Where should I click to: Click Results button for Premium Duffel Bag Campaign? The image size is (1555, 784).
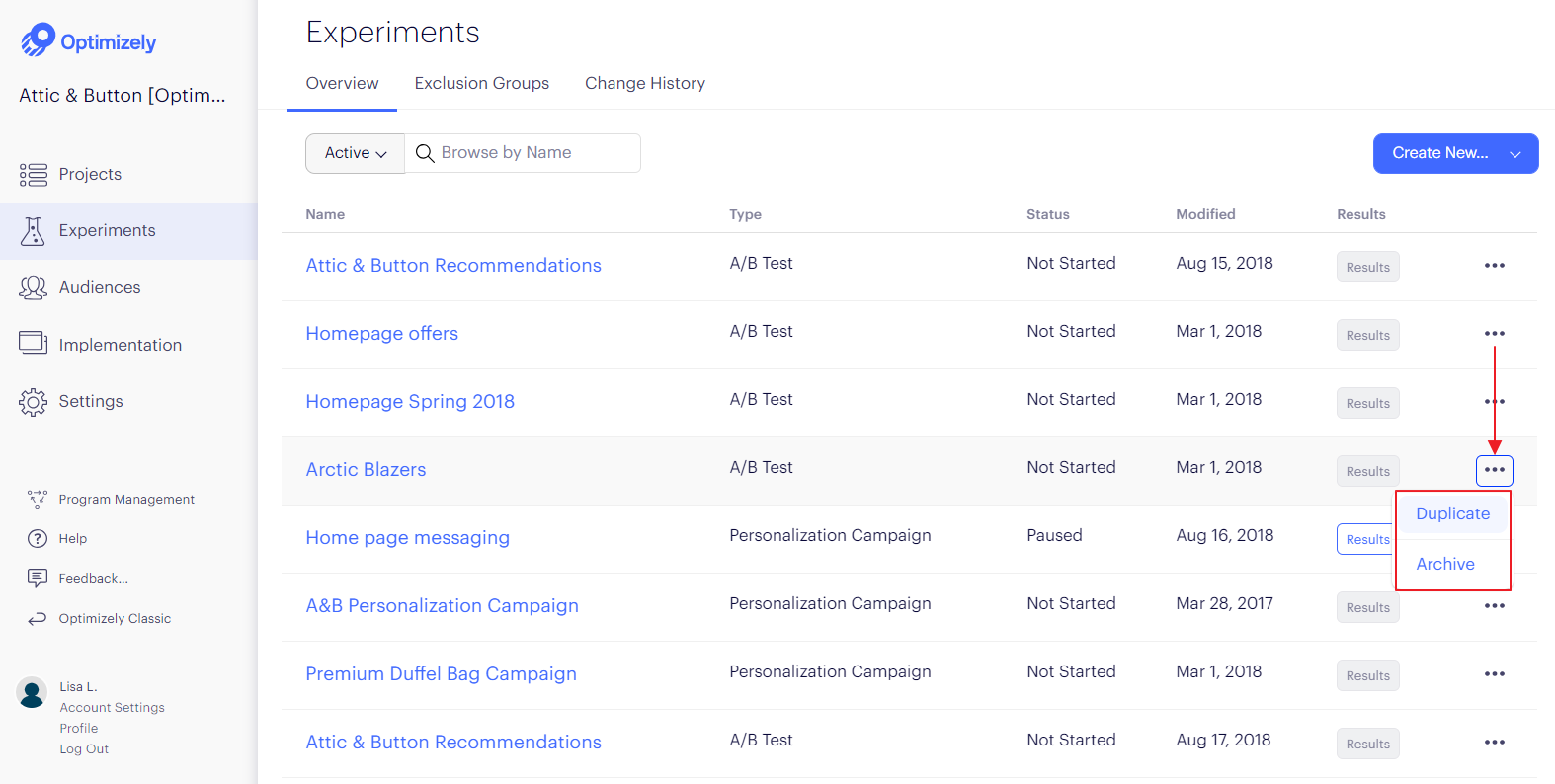click(x=1368, y=675)
